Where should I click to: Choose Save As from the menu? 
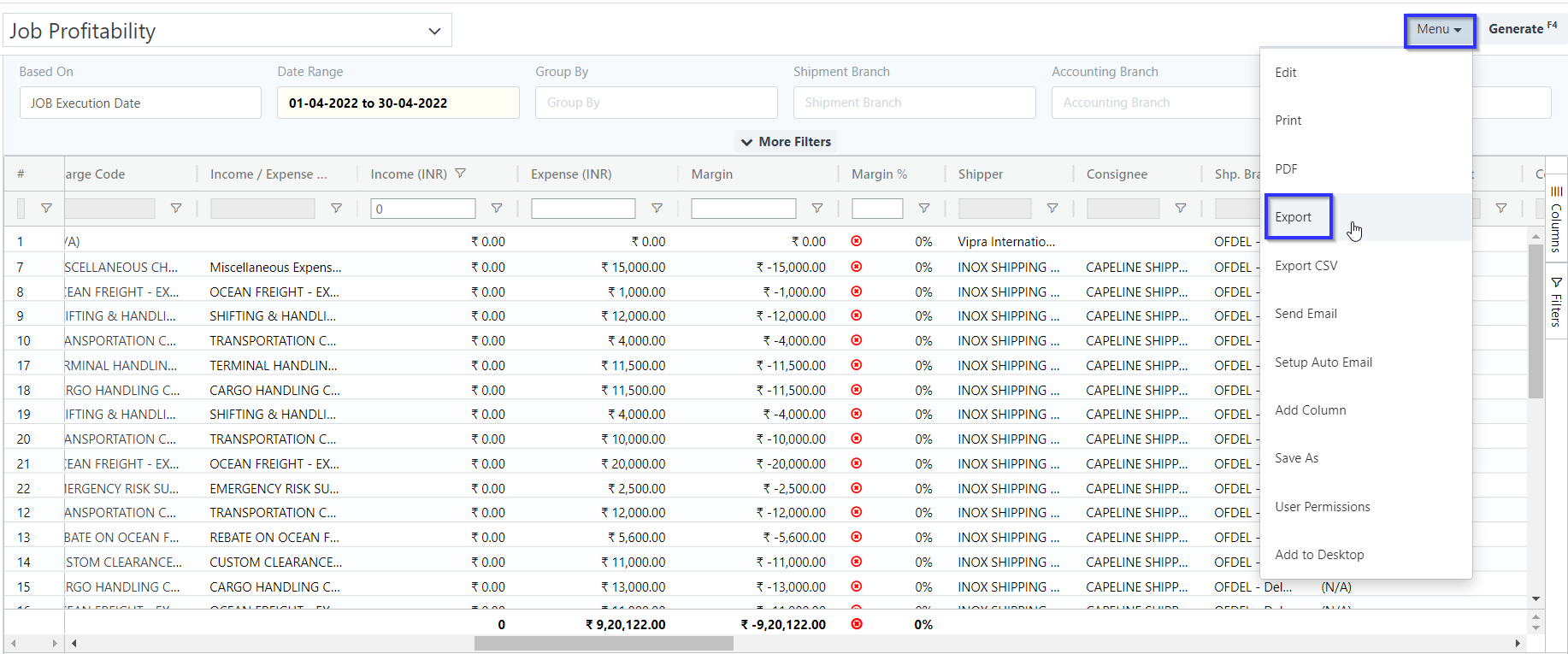pos(1366,458)
